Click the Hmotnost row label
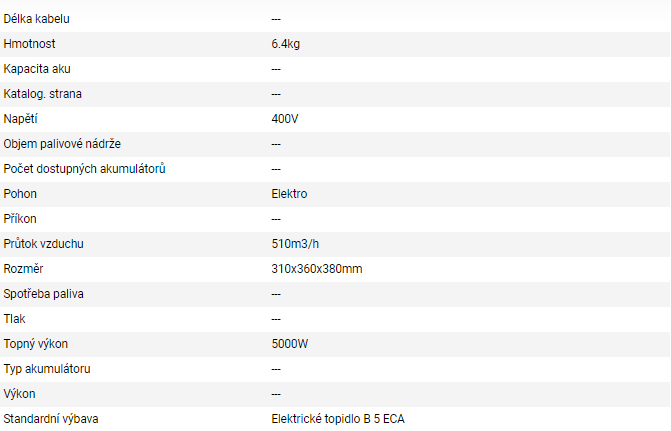 point(29,44)
